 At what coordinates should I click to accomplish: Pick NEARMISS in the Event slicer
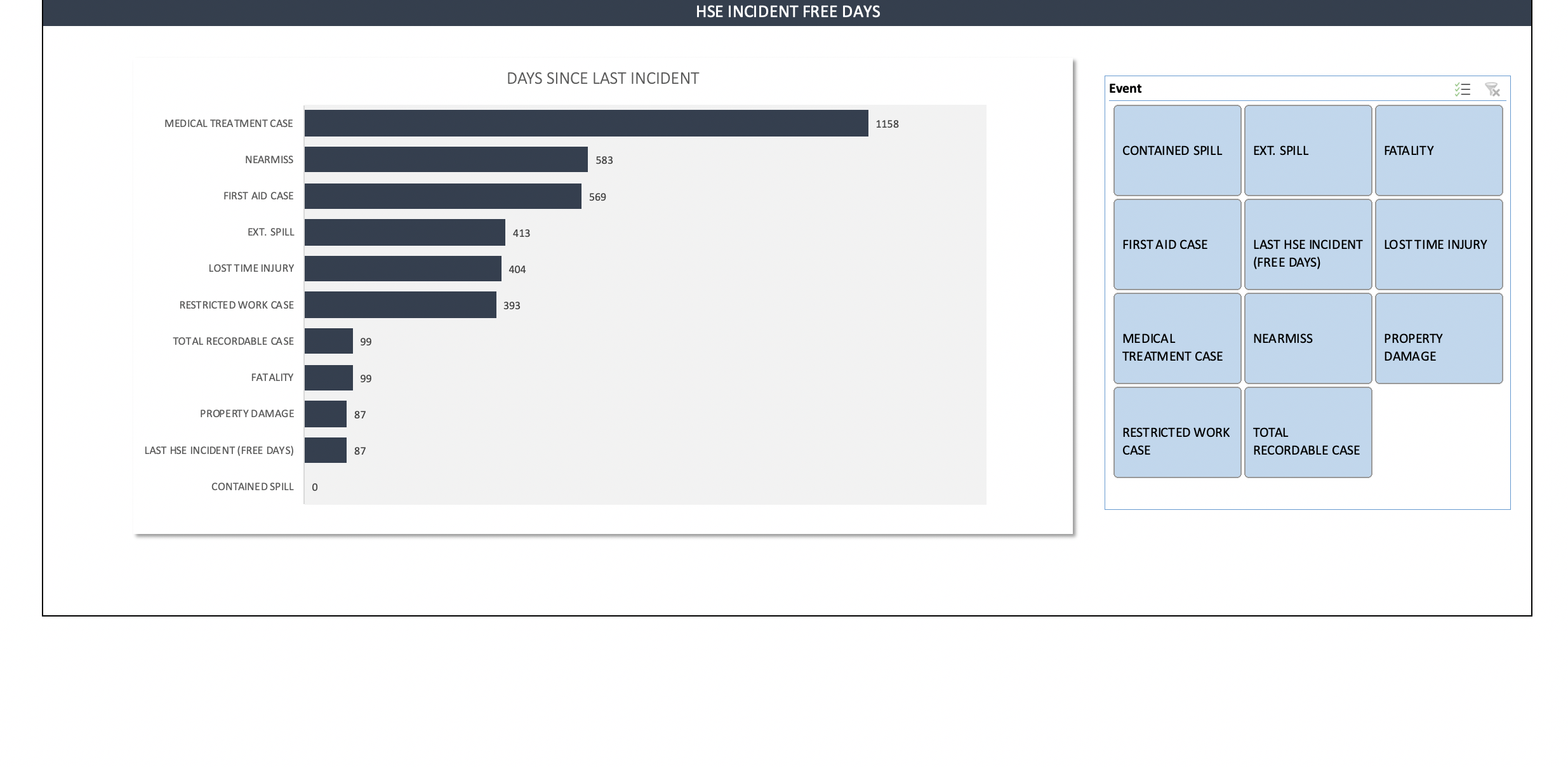1308,338
